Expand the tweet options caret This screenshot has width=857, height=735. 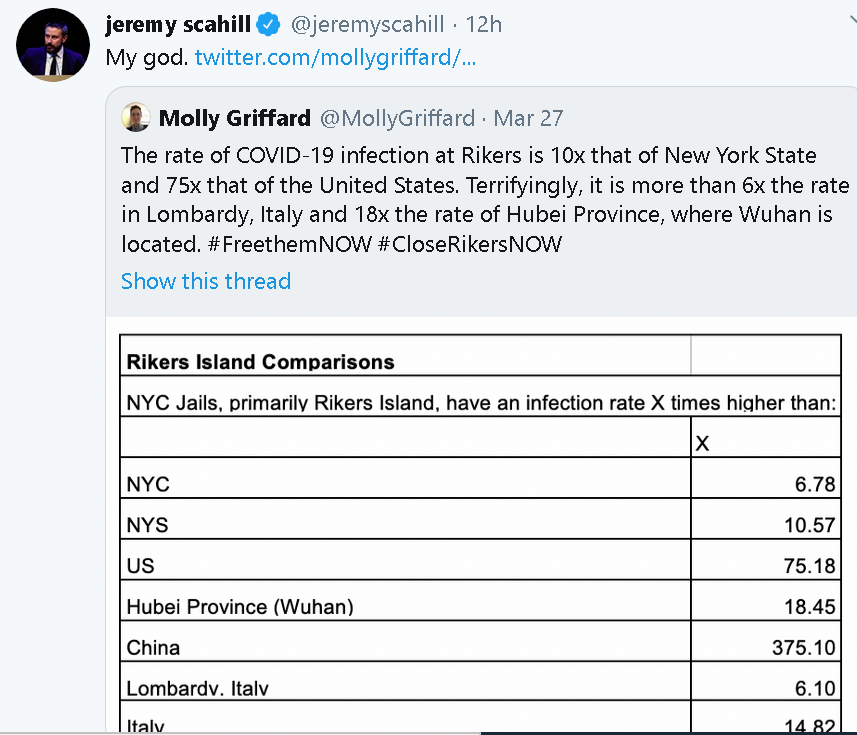click(853, 22)
